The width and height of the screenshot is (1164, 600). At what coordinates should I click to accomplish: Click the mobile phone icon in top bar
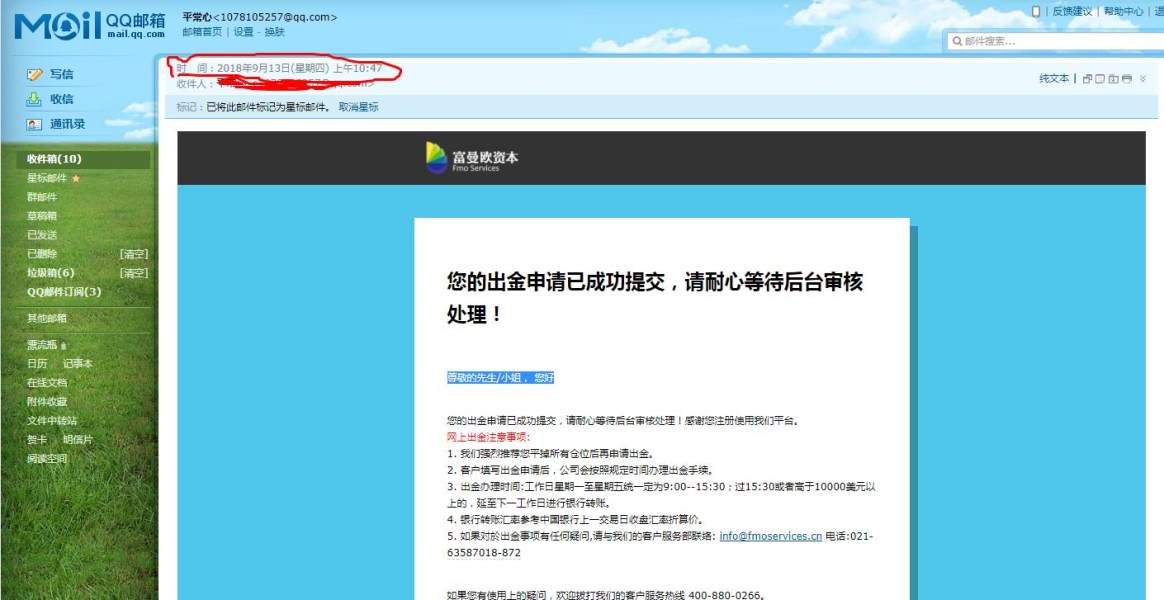click(1036, 11)
